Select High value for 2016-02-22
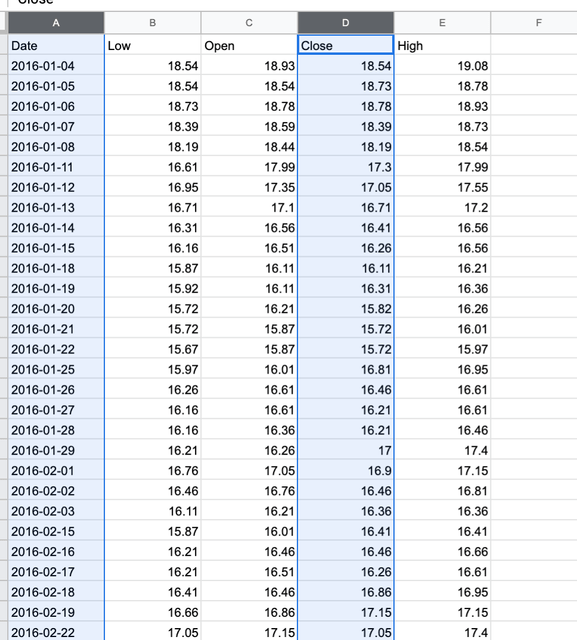 click(x=442, y=632)
